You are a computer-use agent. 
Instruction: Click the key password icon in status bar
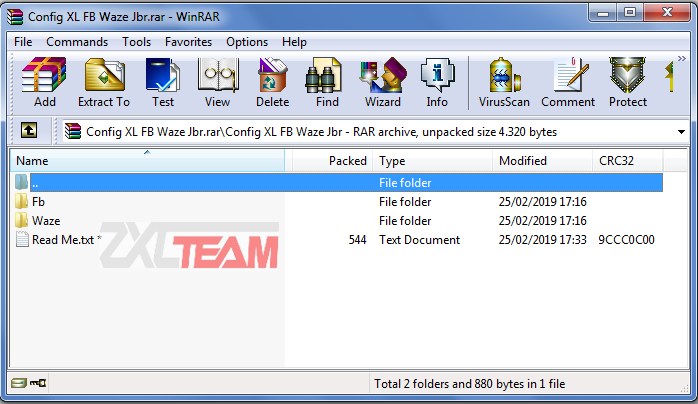tap(38, 383)
